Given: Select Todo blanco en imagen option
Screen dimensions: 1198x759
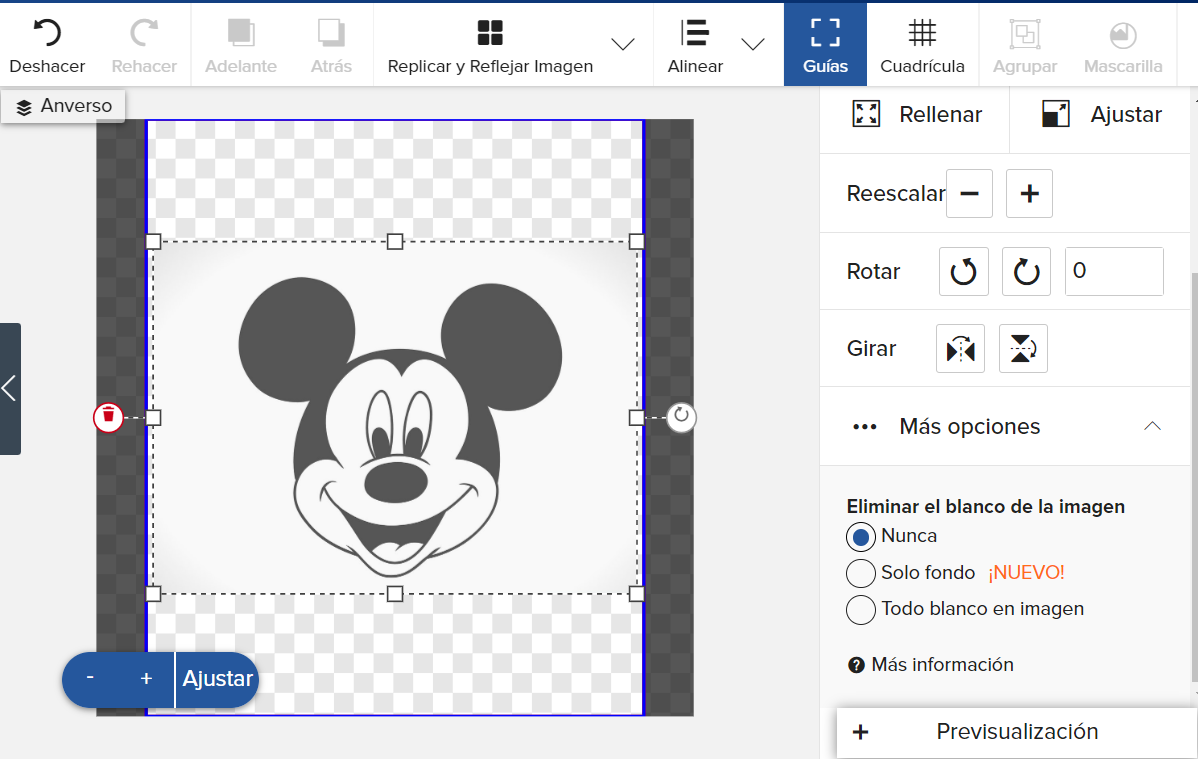Looking at the screenshot, I should (x=860, y=610).
